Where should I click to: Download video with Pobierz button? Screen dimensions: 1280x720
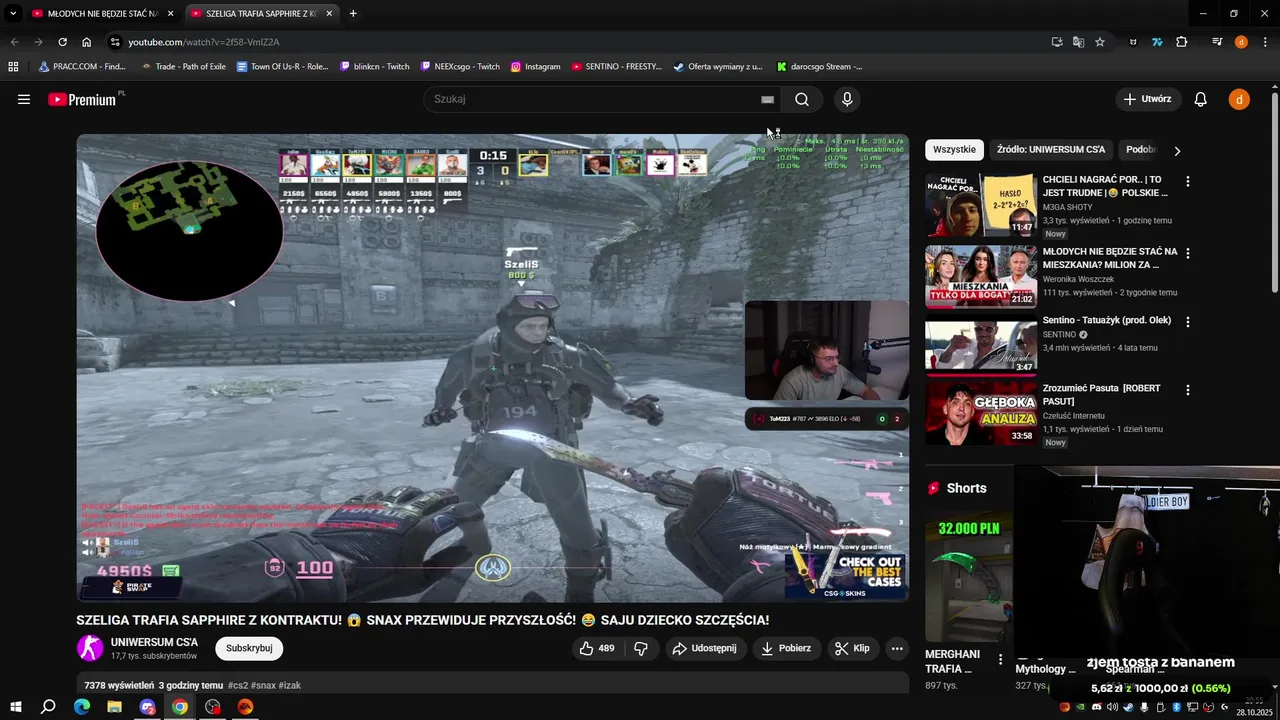point(786,648)
